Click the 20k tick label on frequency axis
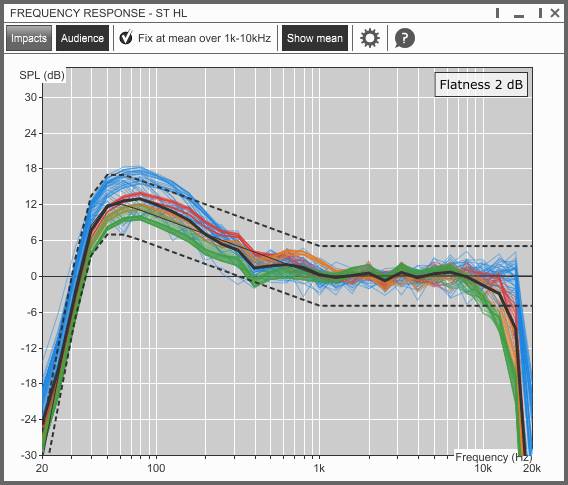 pos(532,468)
